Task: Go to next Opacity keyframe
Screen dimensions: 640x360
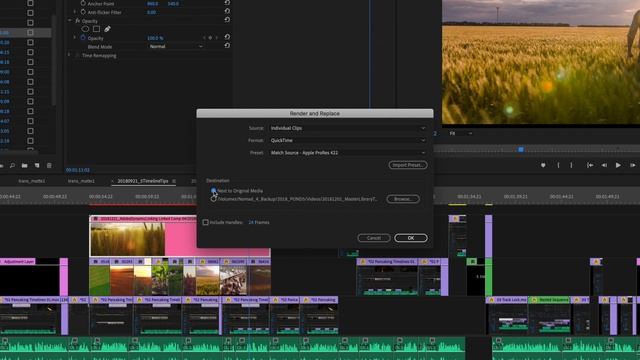Action: coord(217,38)
